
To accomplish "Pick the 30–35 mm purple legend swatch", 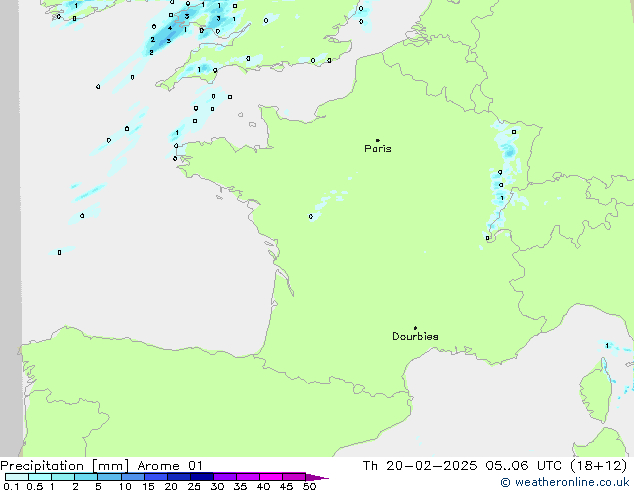I will 225,477.
